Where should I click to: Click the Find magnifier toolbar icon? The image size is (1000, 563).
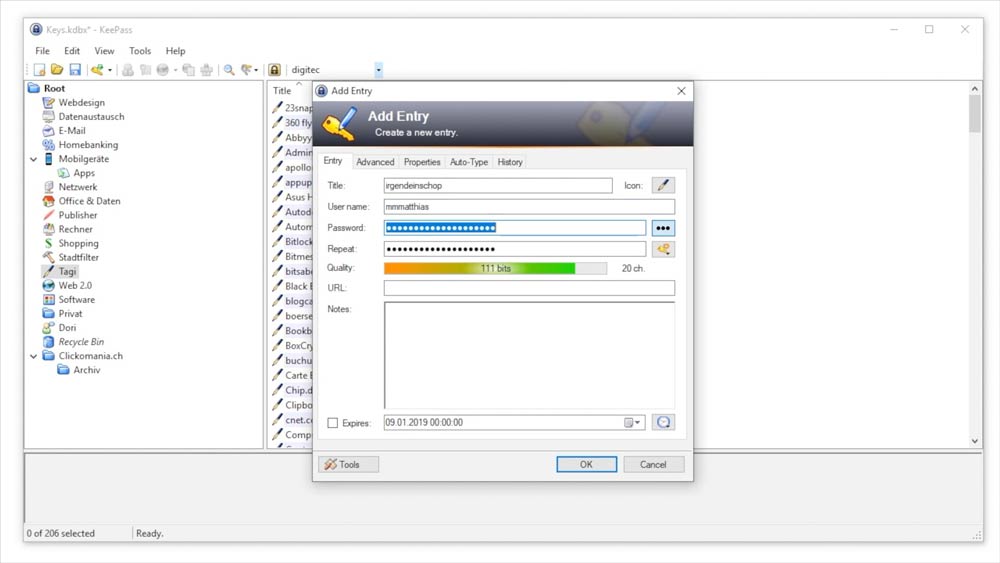click(x=229, y=69)
